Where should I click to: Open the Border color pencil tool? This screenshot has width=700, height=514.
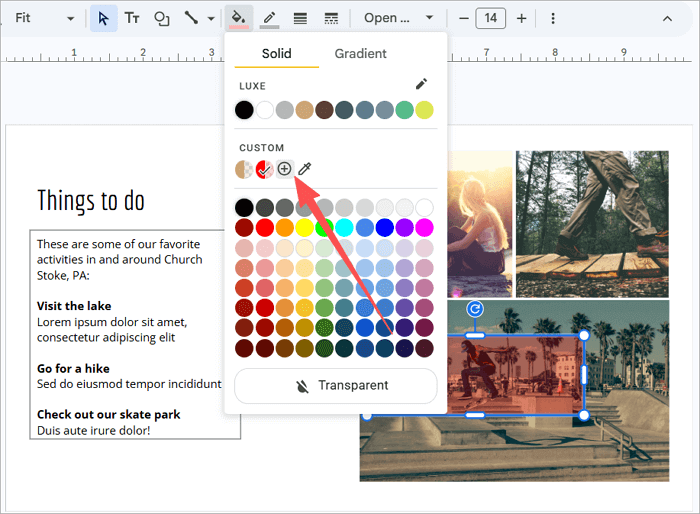pos(269,18)
